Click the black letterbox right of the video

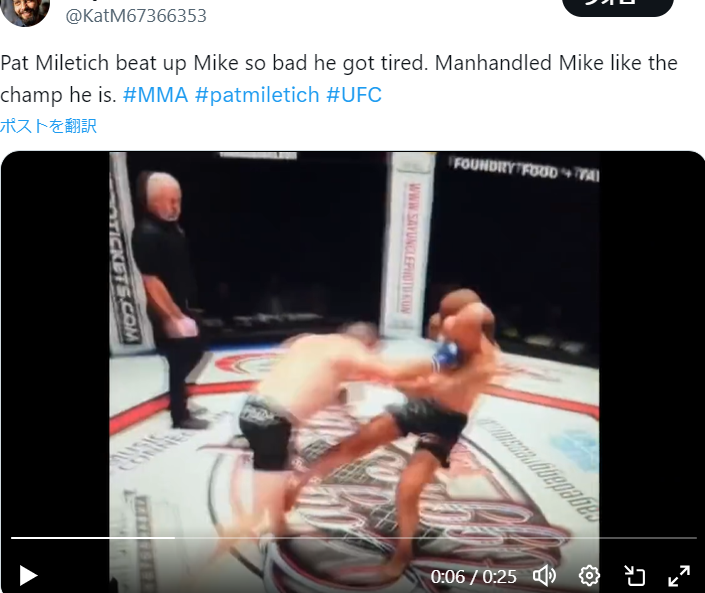[x=651, y=342]
